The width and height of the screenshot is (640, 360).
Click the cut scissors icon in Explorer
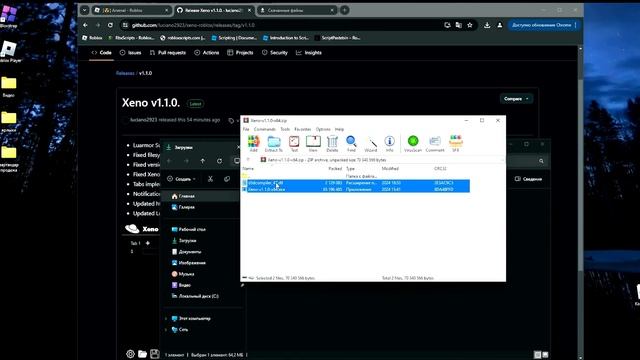(x=210, y=179)
